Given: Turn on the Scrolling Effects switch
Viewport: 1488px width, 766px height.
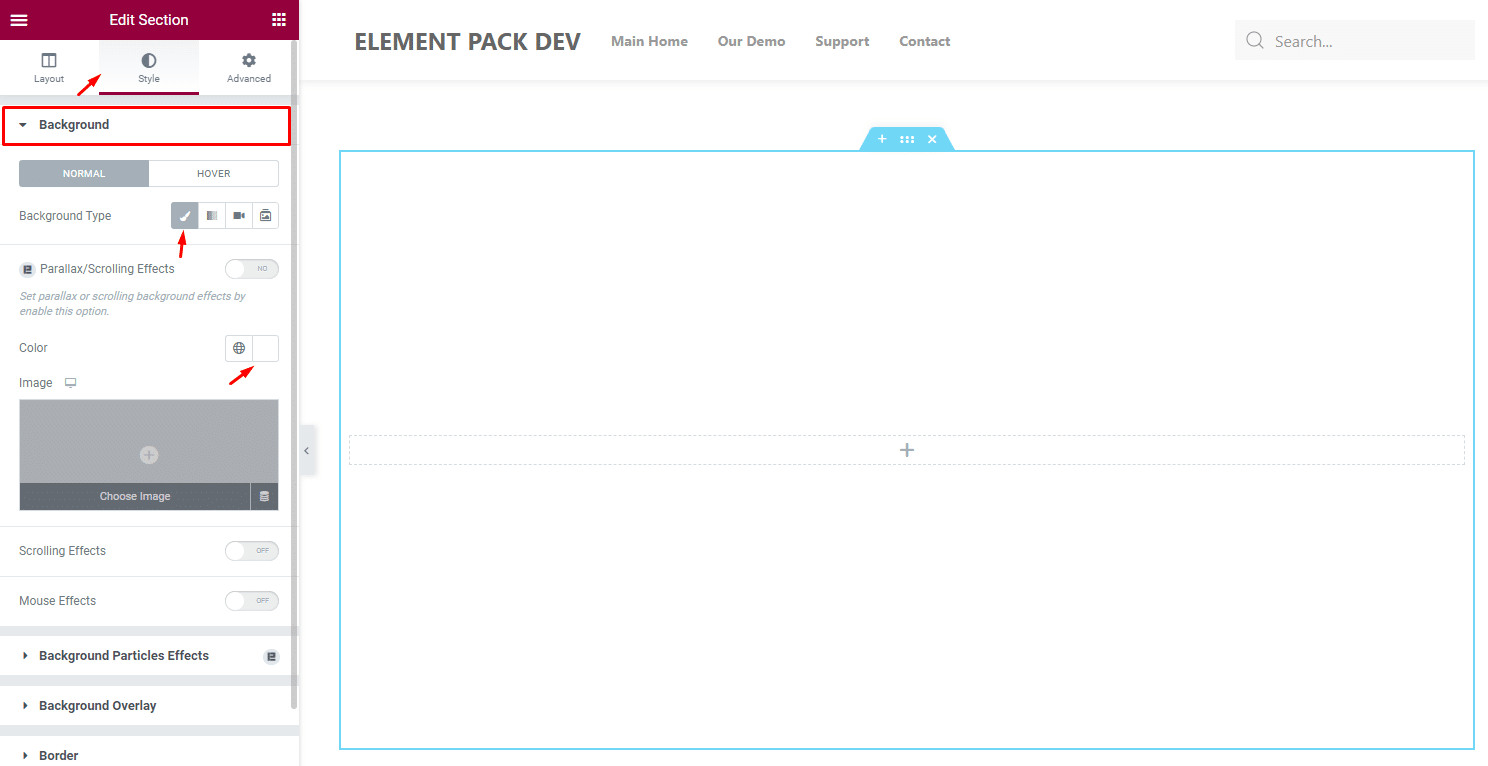Looking at the screenshot, I should pyautogui.click(x=251, y=551).
